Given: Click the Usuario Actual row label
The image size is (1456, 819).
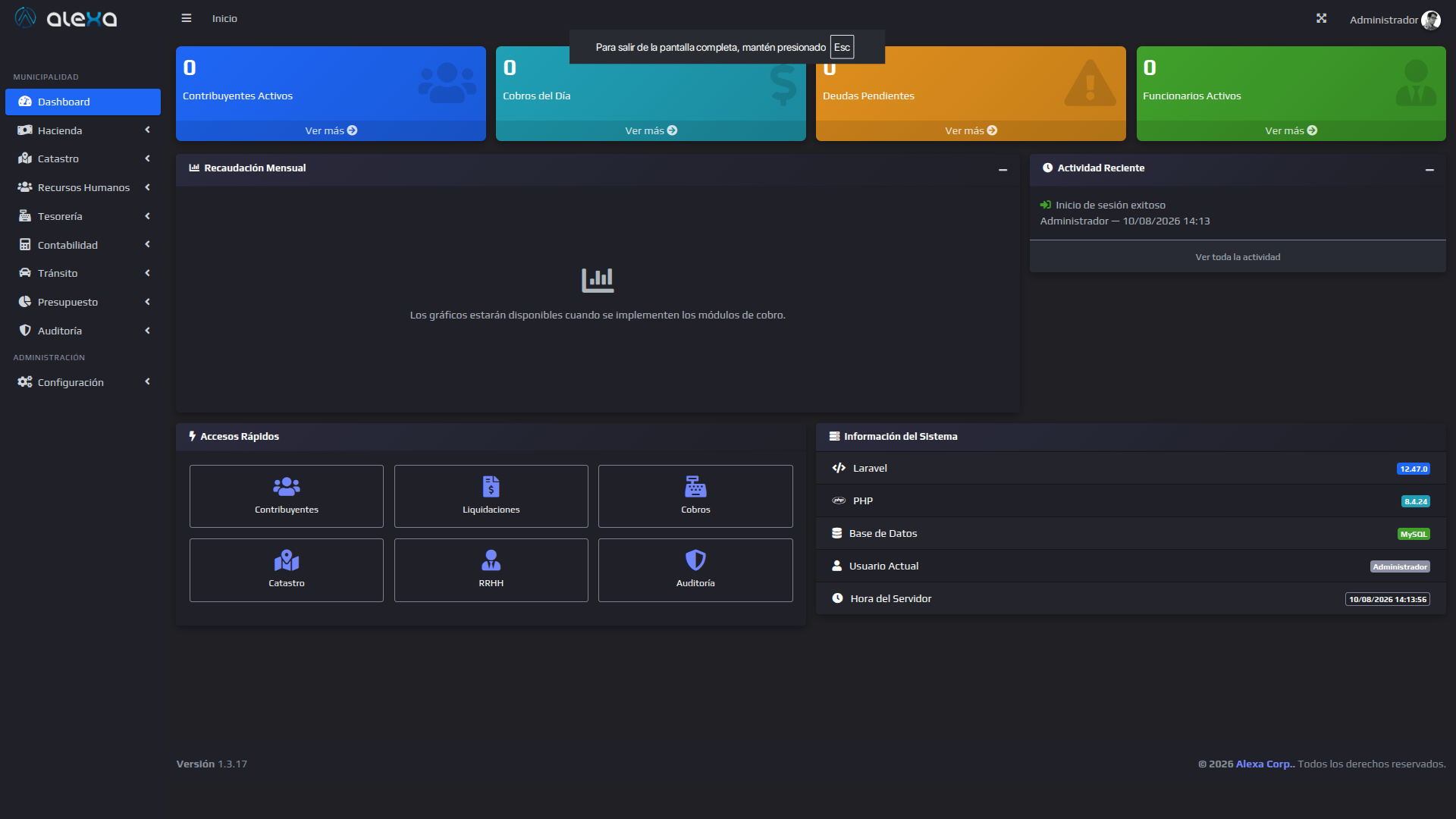Looking at the screenshot, I should 883,566.
